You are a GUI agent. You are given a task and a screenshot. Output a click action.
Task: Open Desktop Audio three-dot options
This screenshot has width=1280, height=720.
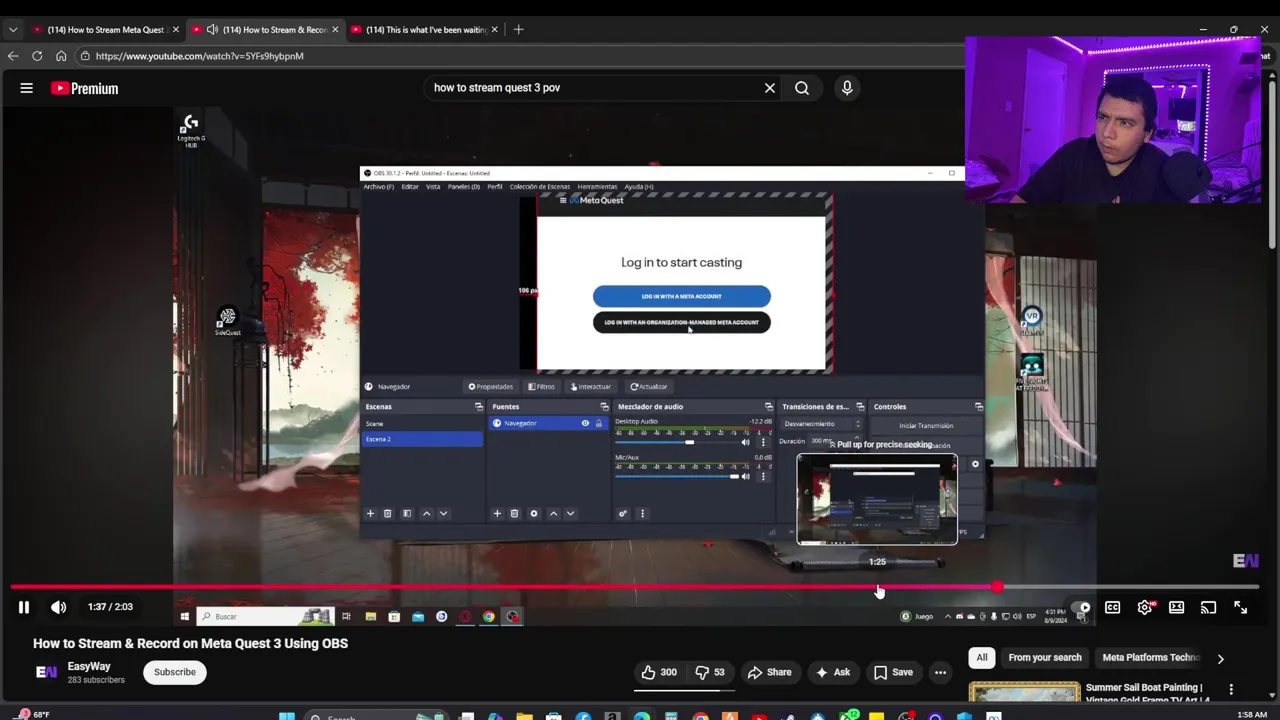763,442
